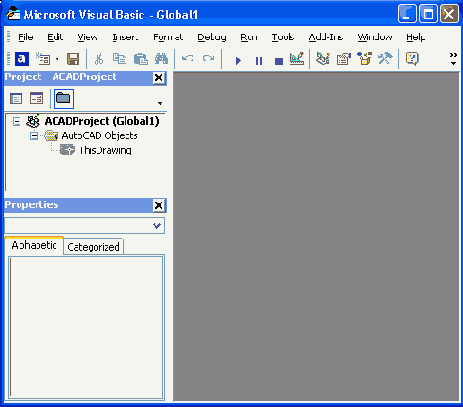
Task: Open the Tools menu
Action: (283, 37)
